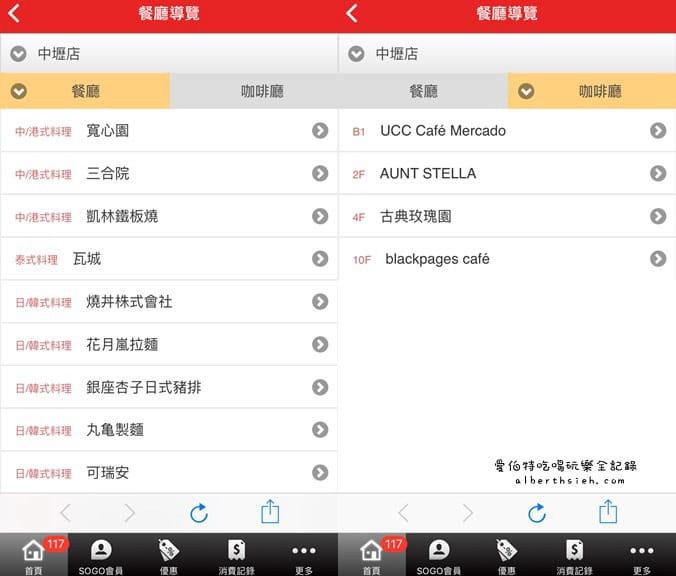Tap arrow icon next to 丸亀製麵
The image size is (676, 576).
pos(320,429)
